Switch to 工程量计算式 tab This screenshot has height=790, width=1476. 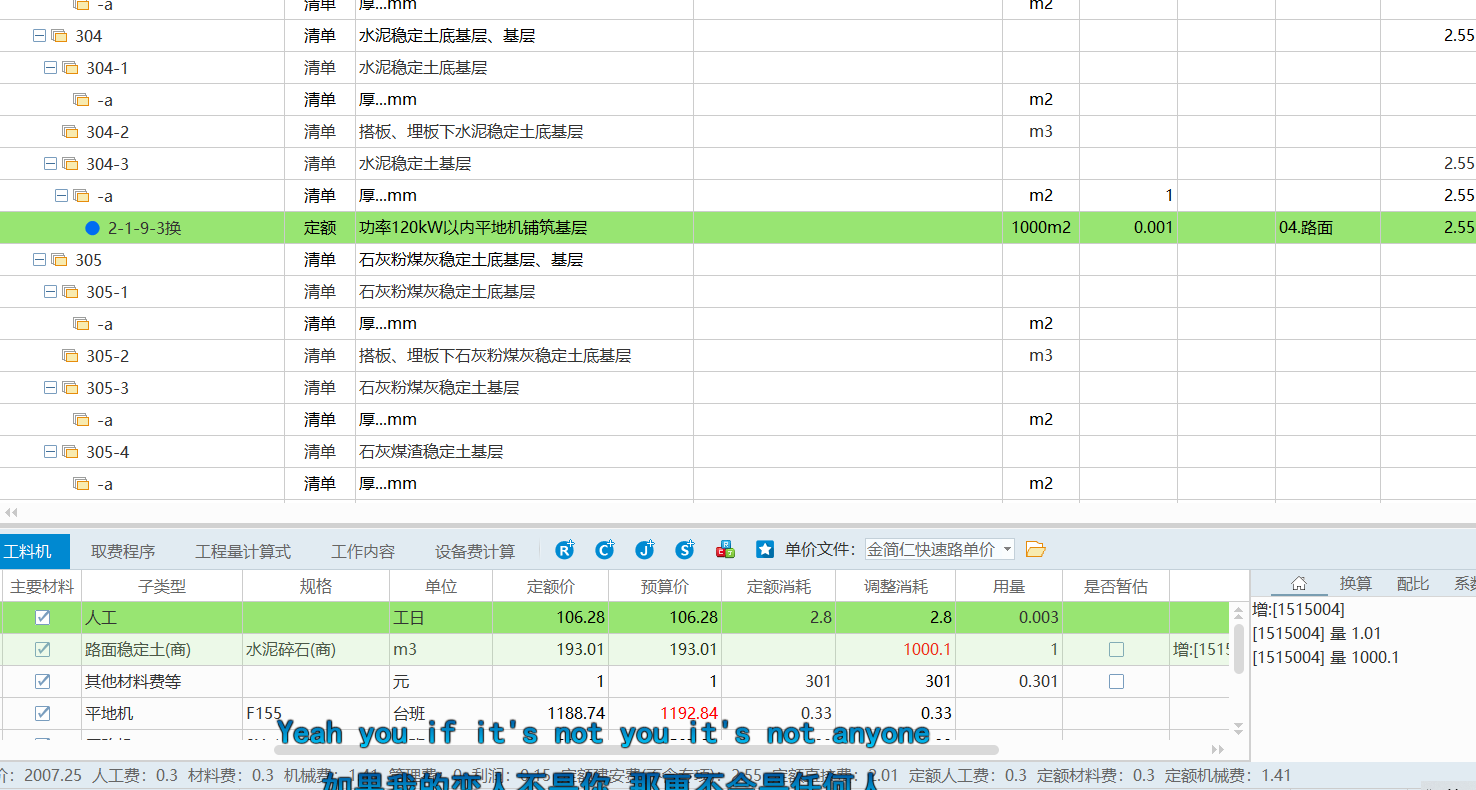pyautogui.click(x=243, y=551)
